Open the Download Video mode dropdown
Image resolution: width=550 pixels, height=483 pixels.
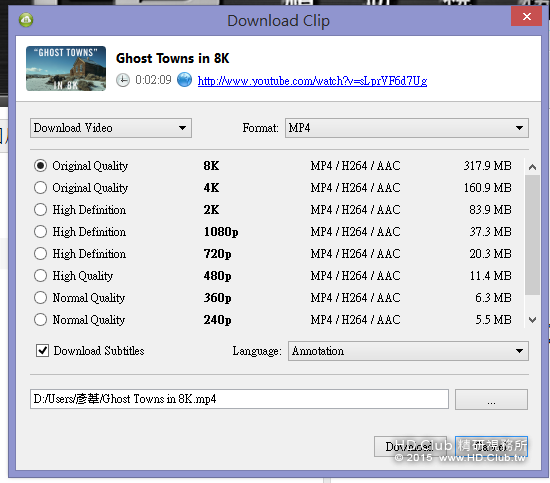(111, 128)
